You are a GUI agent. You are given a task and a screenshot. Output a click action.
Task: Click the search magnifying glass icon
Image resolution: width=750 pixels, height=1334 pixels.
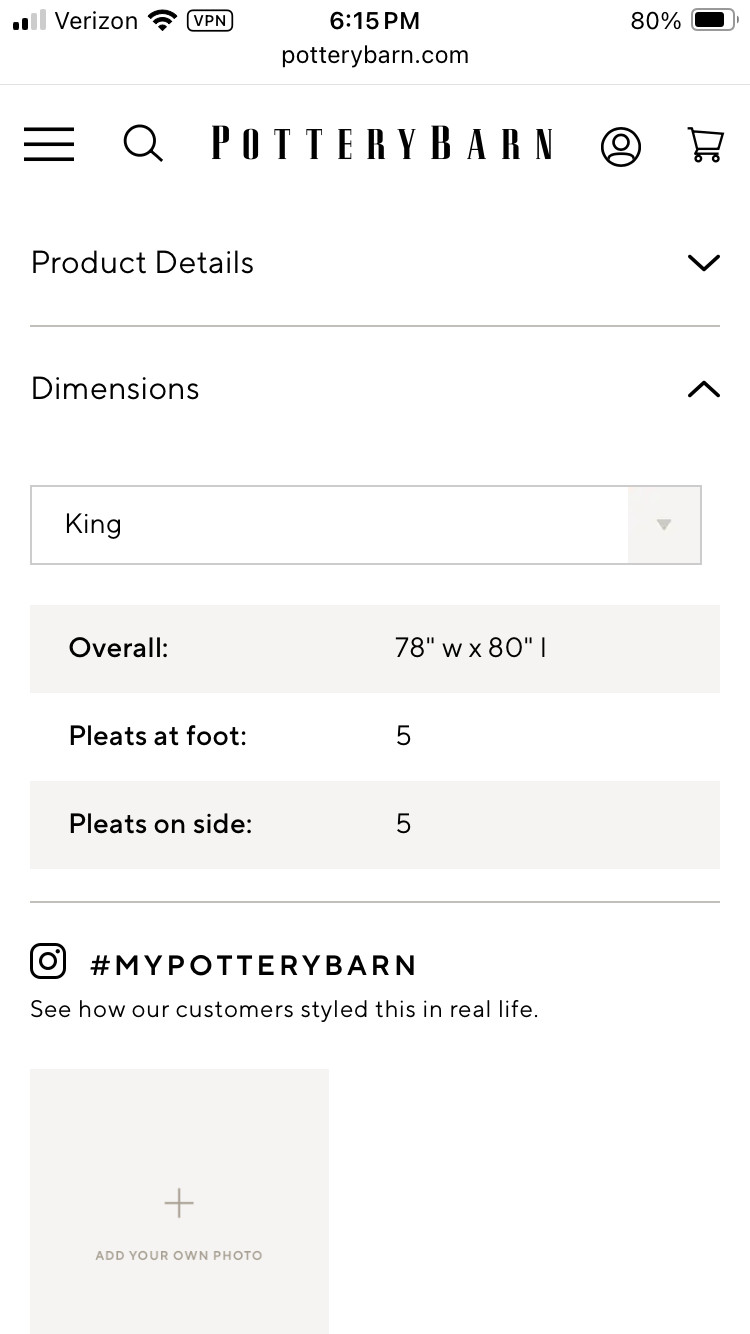click(x=143, y=145)
